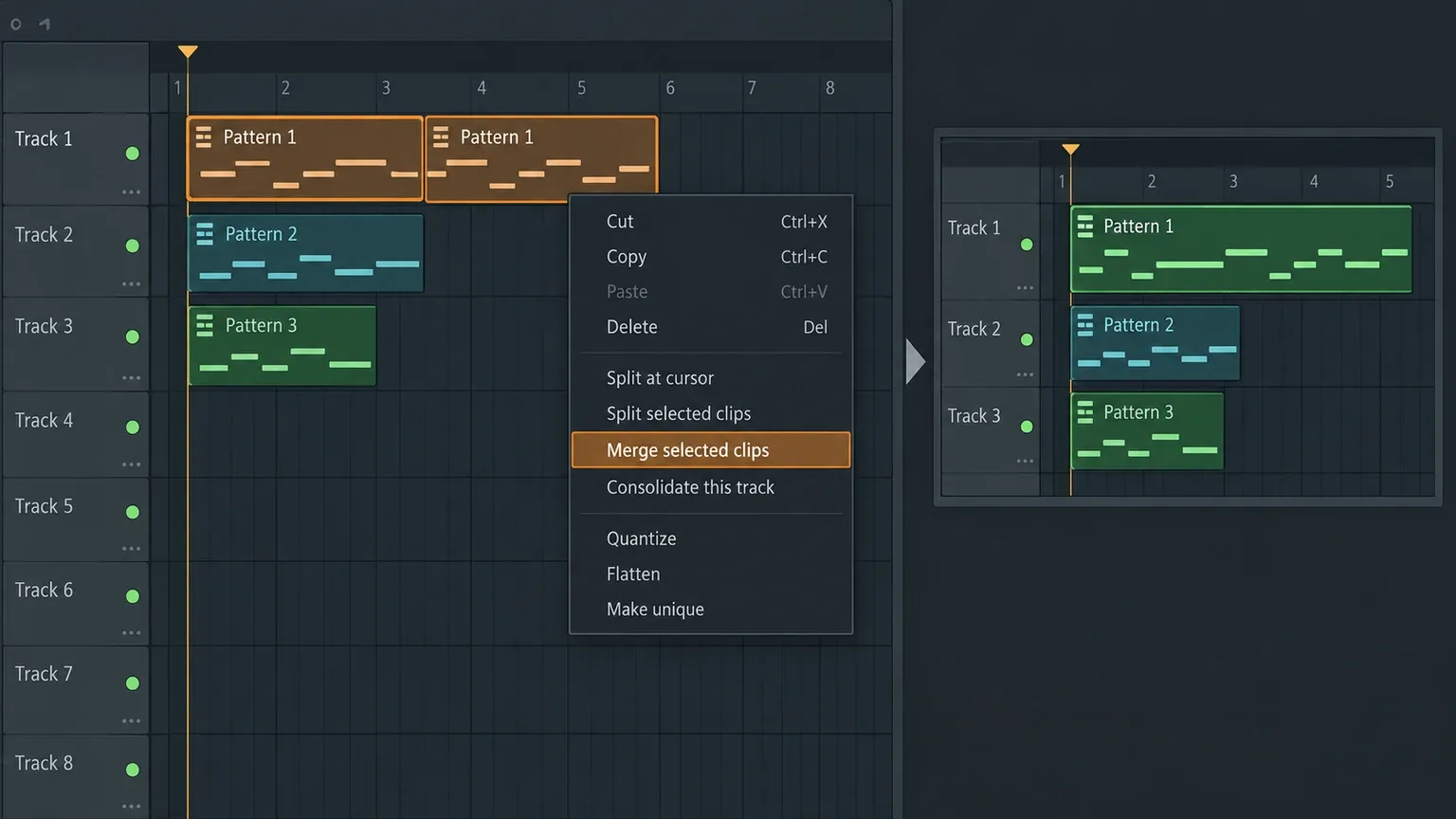Select Quantize in the context menu
Viewport: 1456px width, 819px height.
click(x=711, y=538)
